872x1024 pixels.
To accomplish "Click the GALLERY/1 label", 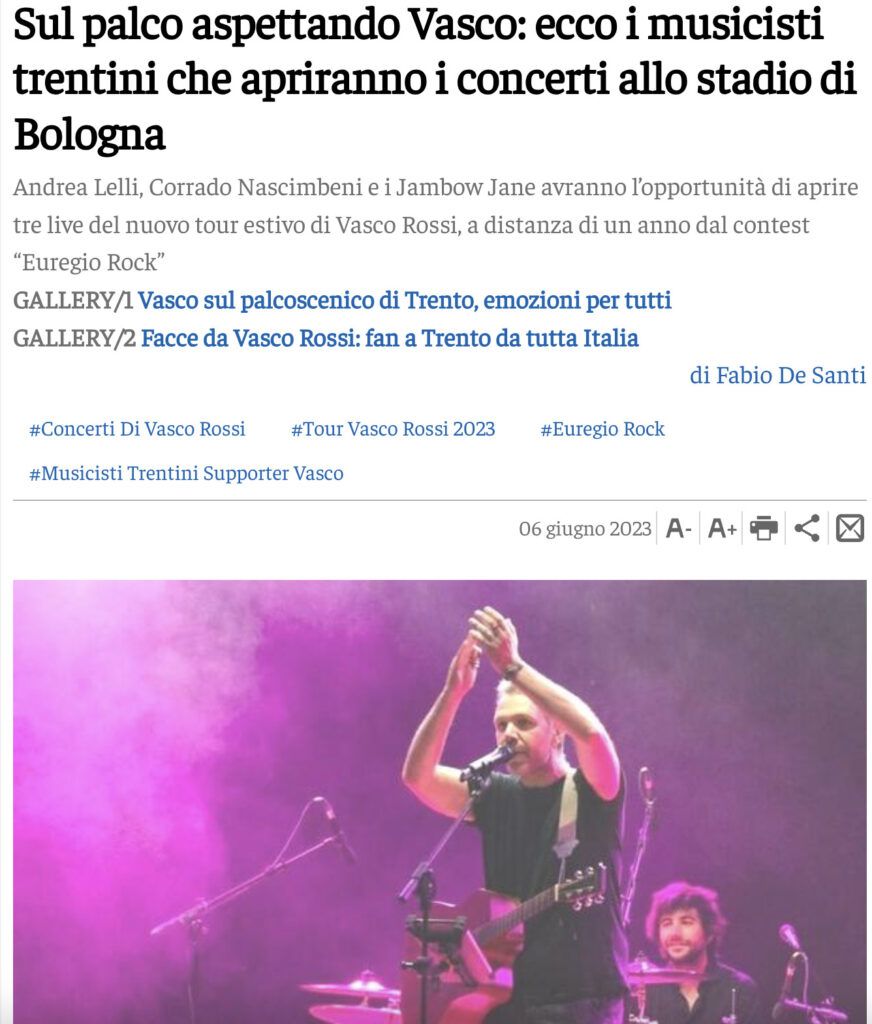I will coord(73,300).
